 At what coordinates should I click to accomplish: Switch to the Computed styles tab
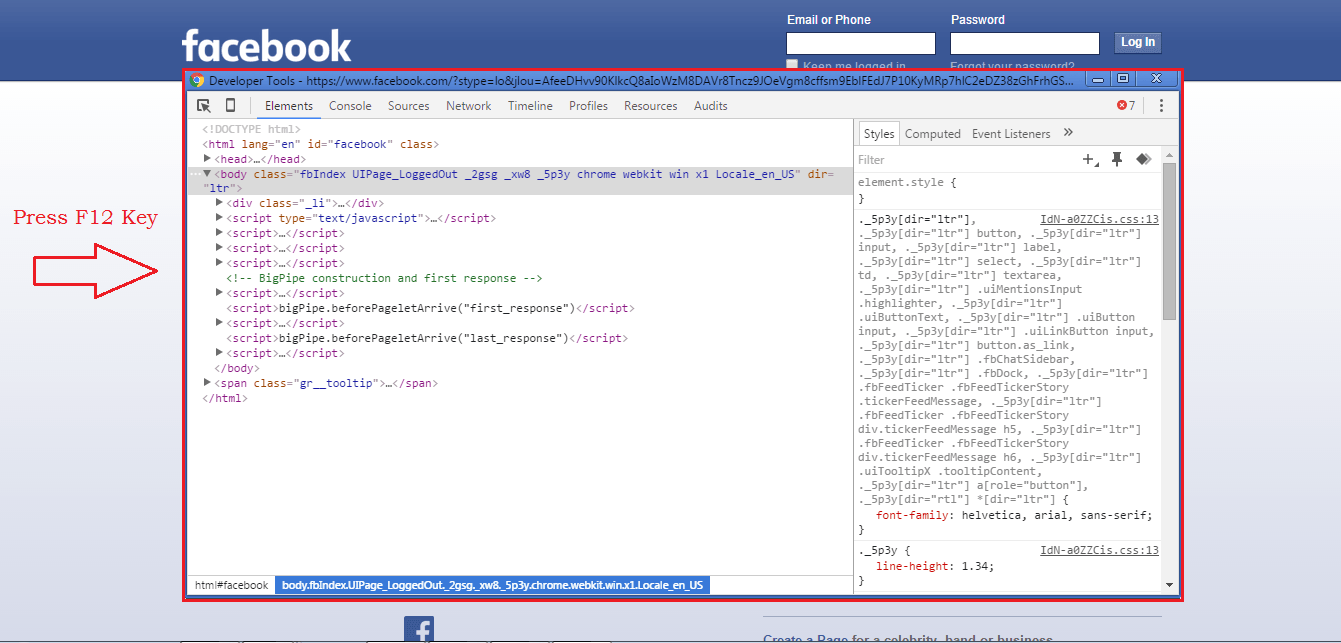[932, 134]
